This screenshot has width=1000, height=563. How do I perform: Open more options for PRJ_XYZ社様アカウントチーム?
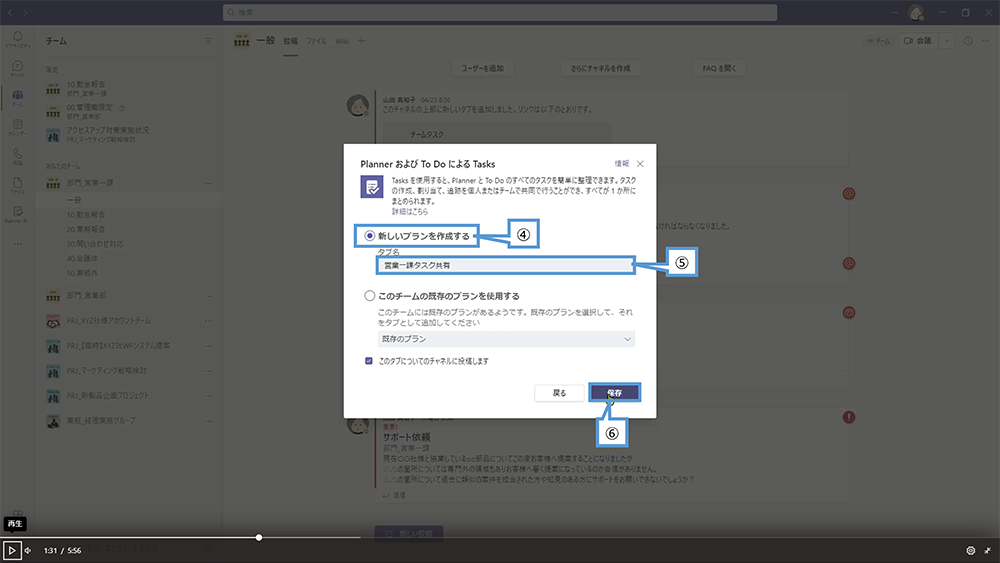click(208, 321)
